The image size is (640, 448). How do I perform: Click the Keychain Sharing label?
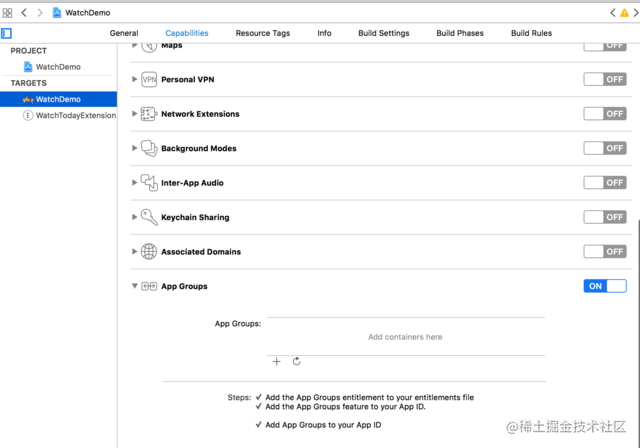click(x=195, y=217)
